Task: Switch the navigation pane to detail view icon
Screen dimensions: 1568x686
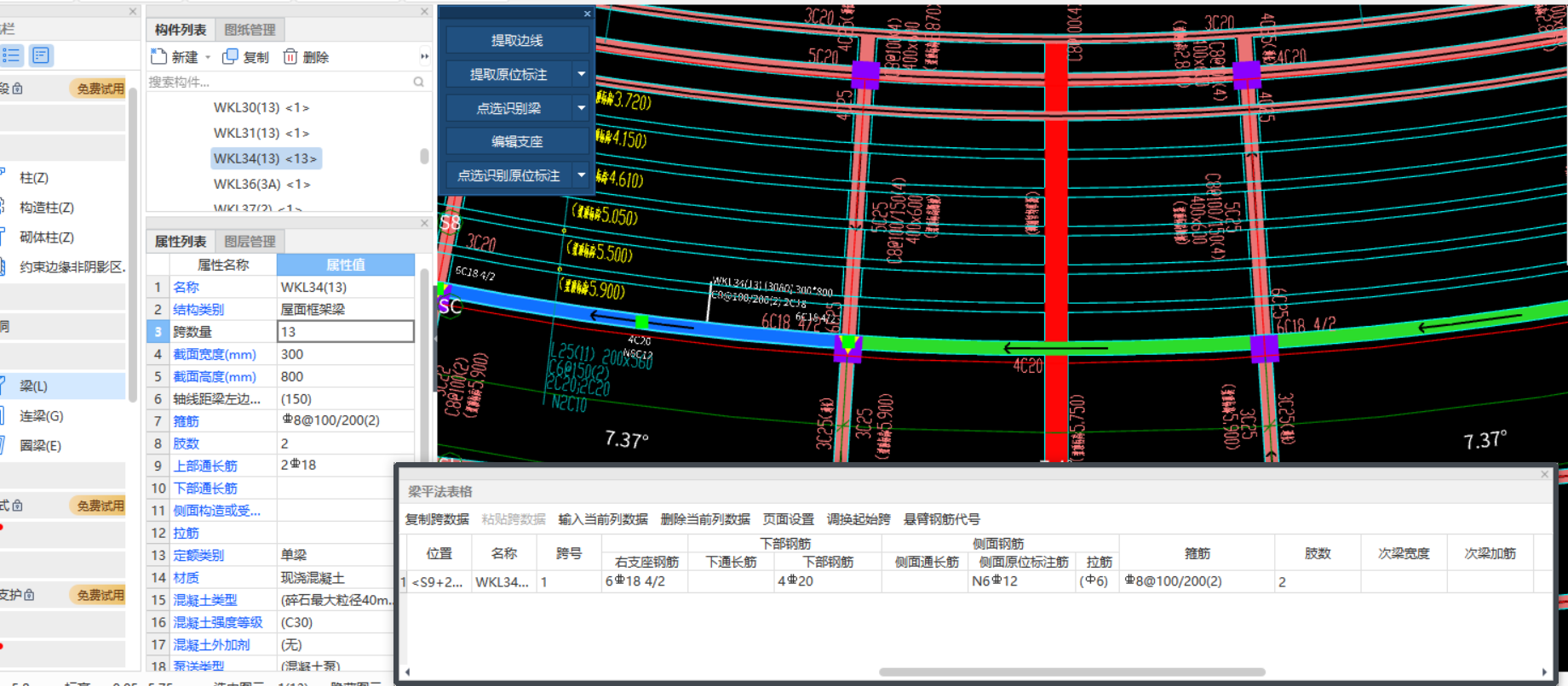Action: click(x=41, y=55)
